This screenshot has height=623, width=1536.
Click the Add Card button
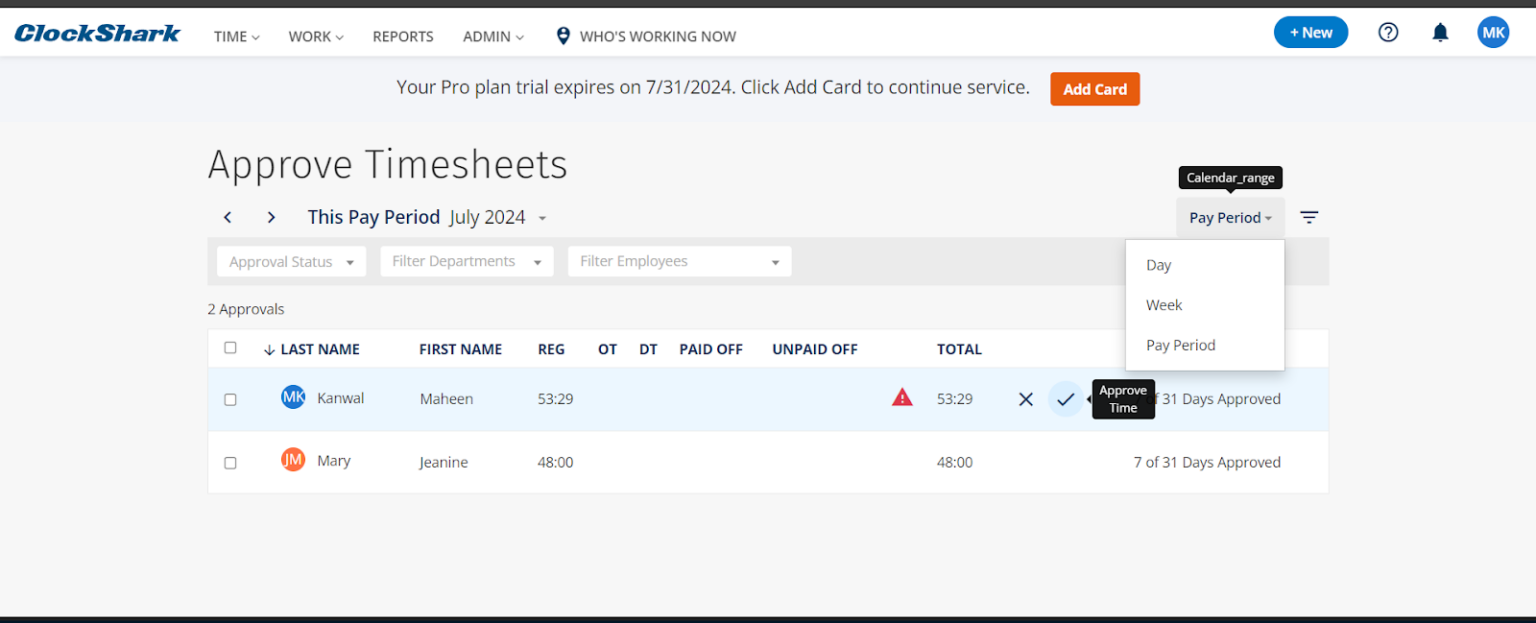click(x=1094, y=89)
